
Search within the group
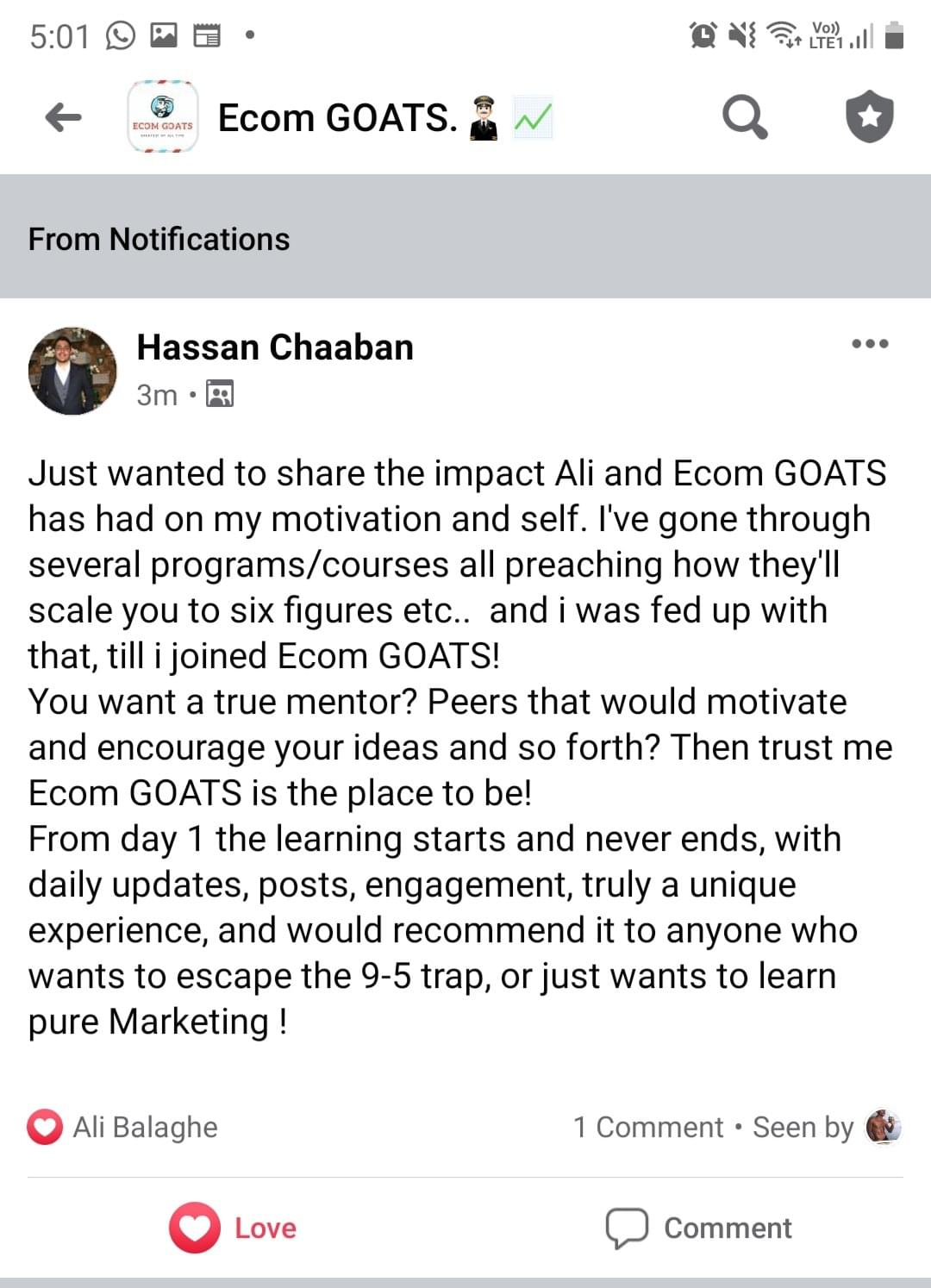click(744, 117)
